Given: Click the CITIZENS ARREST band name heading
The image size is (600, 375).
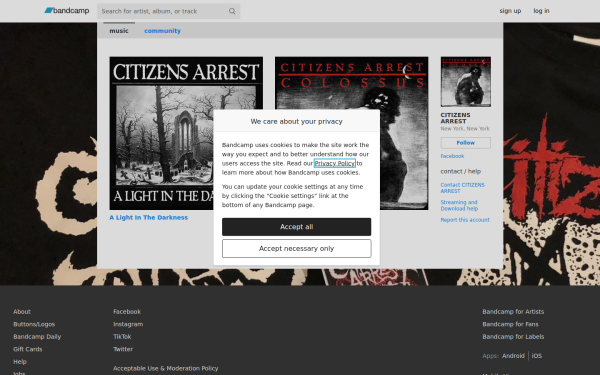Looking at the screenshot, I should tap(455, 118).
